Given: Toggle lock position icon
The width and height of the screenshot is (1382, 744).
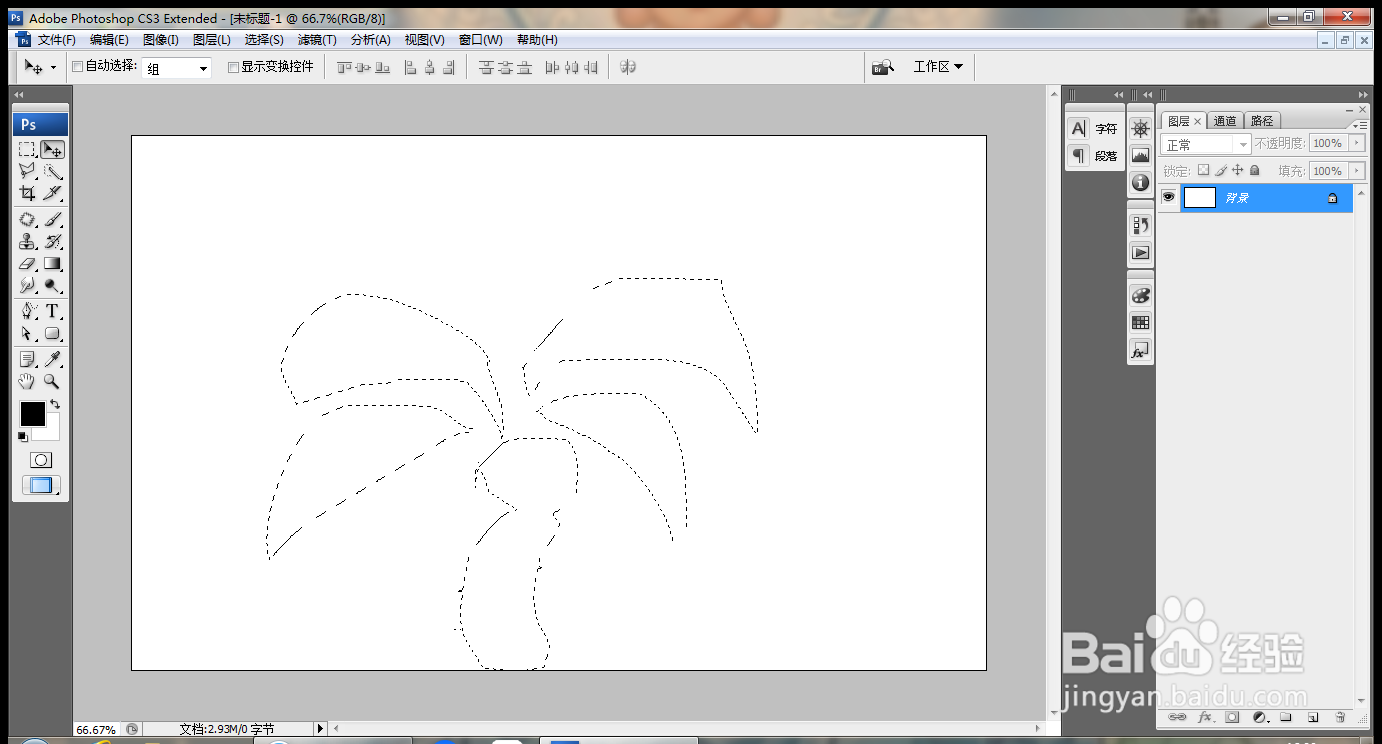Looking at the screenshot, I should (1237, 171).
